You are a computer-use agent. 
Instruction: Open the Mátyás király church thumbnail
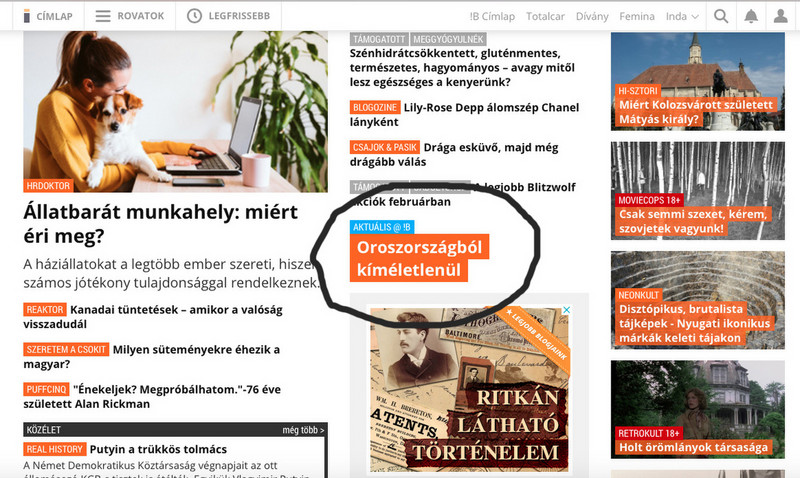pyautogui.click(x=697, y=82)
